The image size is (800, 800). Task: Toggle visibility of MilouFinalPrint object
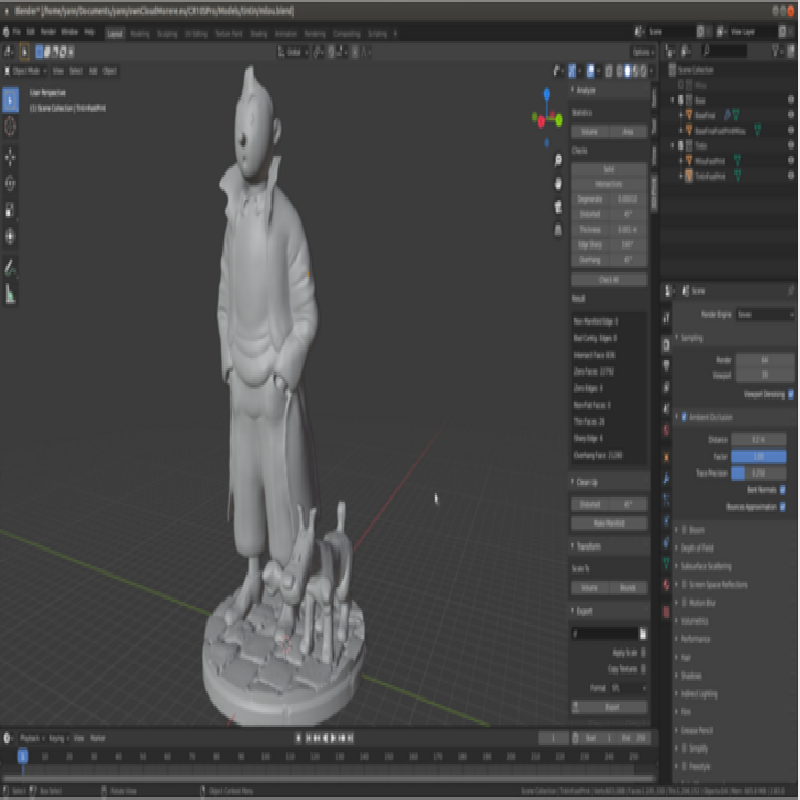[x=790, y=161]
